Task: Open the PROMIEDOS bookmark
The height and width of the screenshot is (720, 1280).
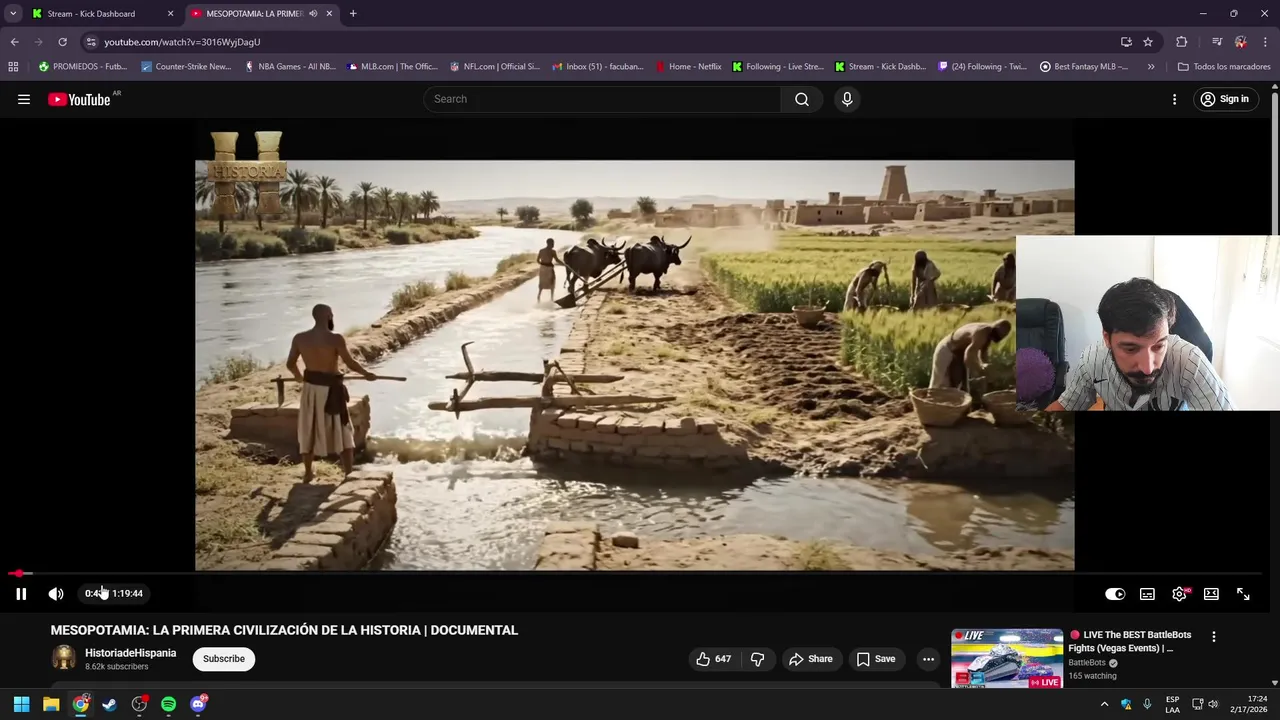Action: point(82,67)
